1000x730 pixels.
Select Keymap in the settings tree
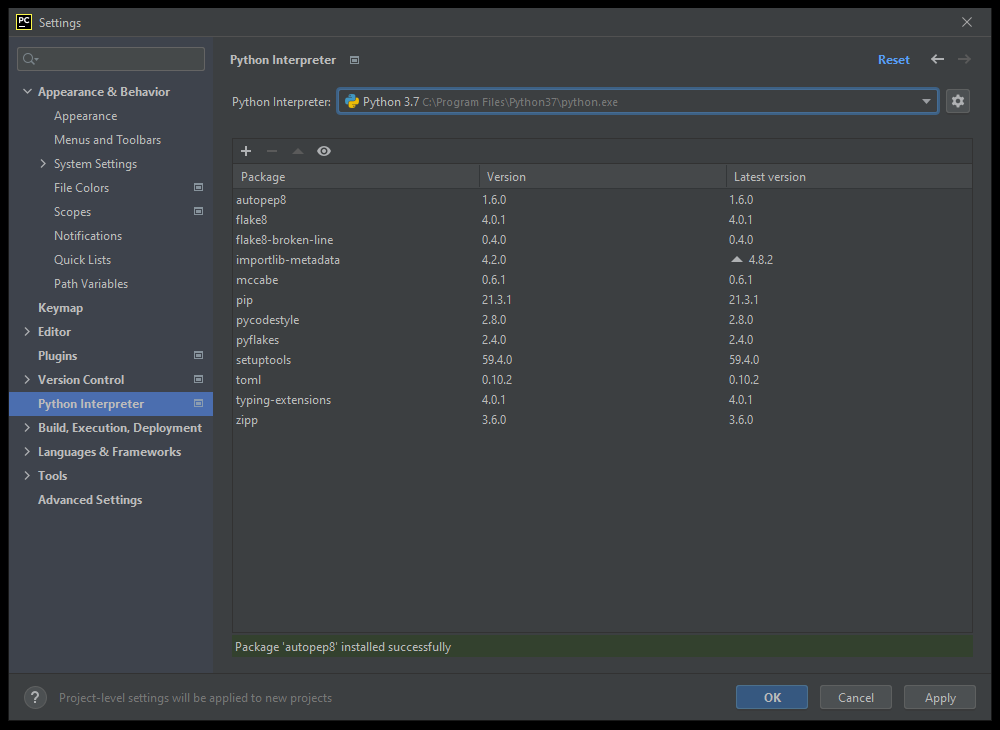60,308
